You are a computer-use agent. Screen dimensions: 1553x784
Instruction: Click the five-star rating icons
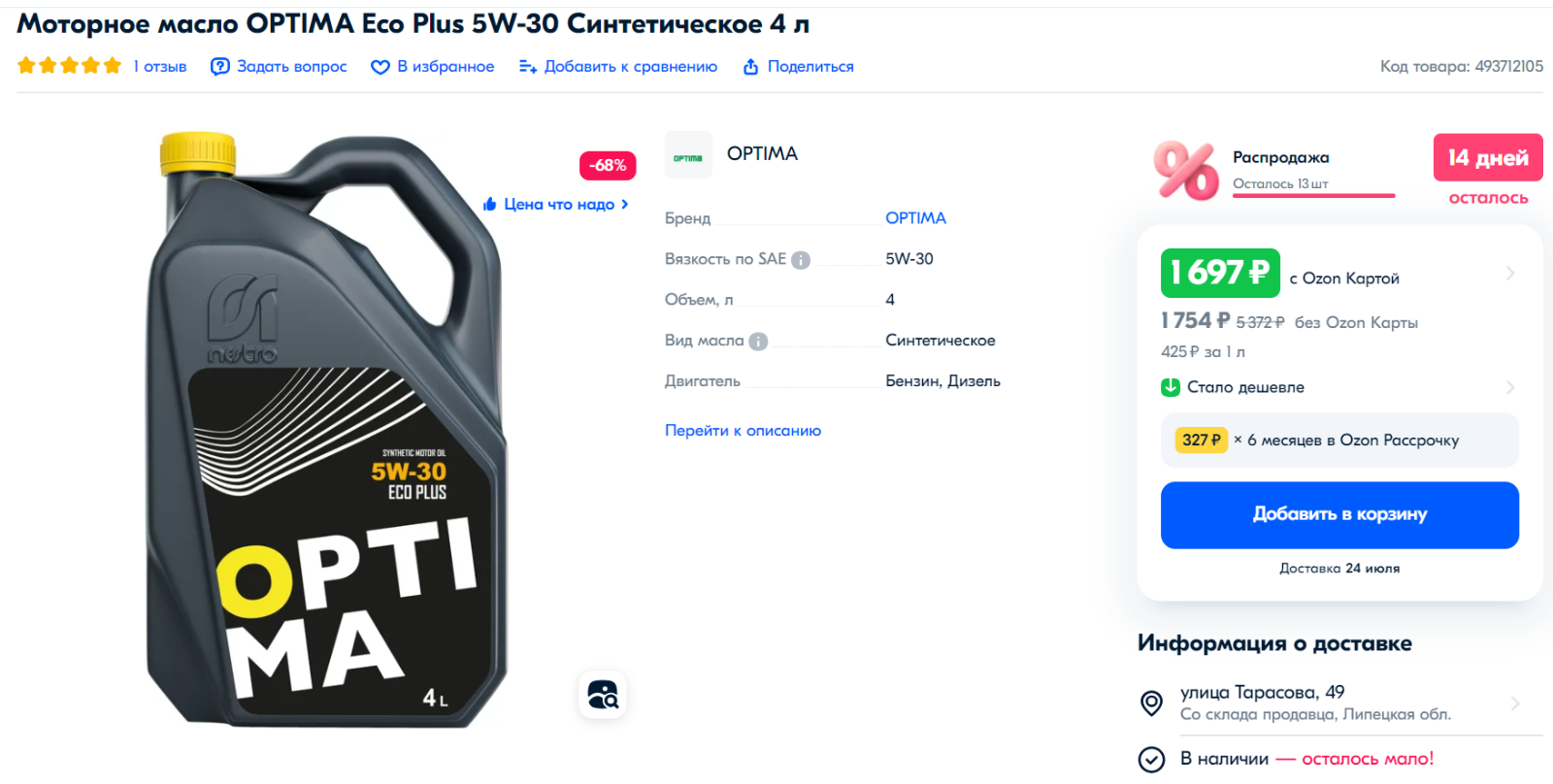(x=69, y=66)
